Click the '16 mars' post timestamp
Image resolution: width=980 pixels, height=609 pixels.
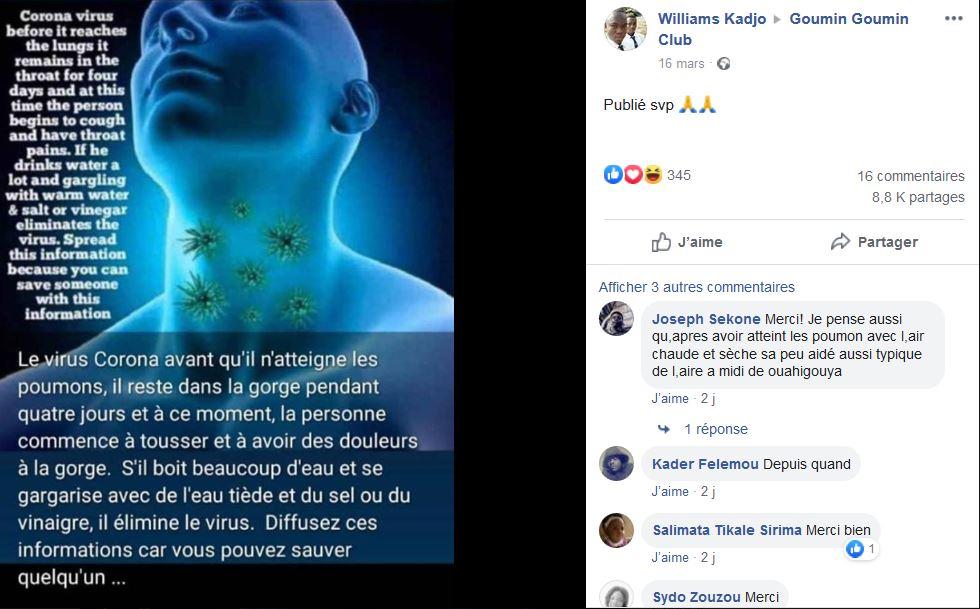(681, 64)
